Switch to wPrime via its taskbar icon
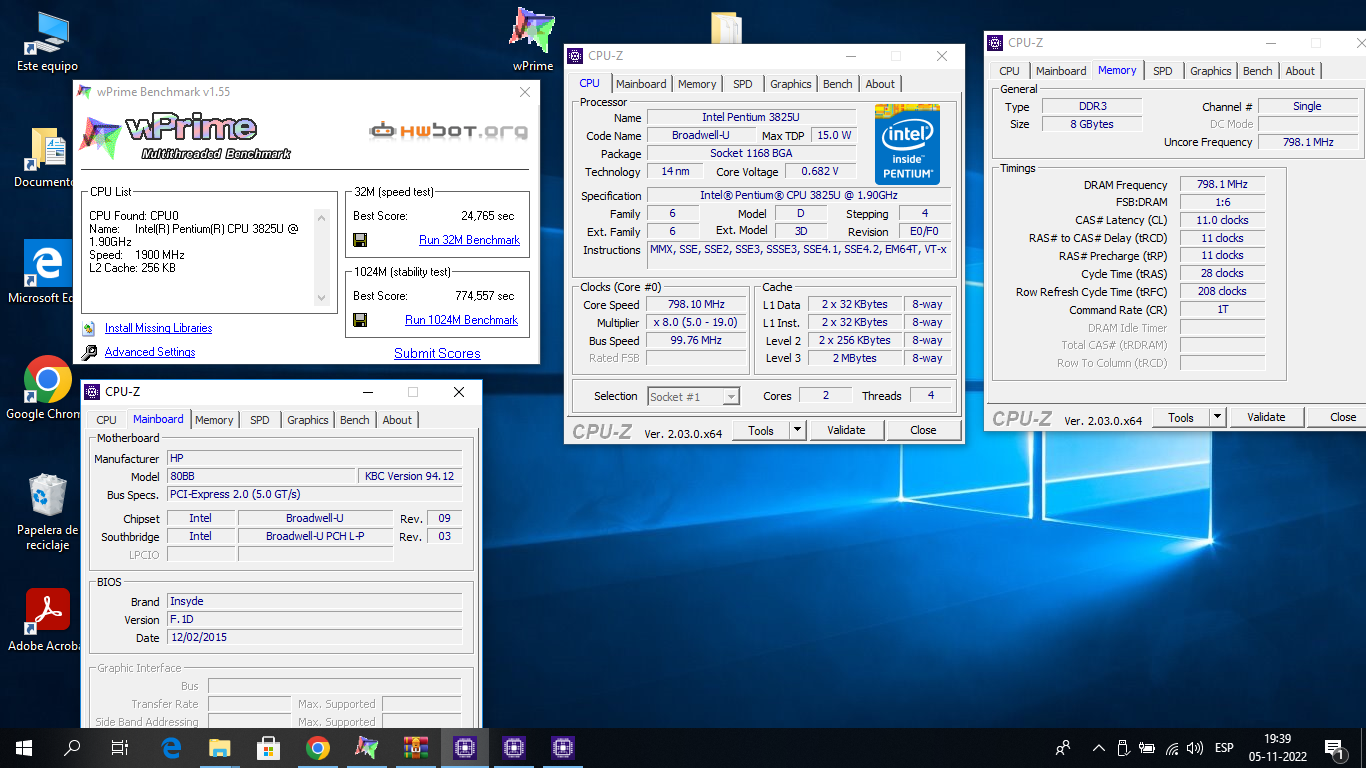The width and height of the screenshot is (1366, 768). click(367, 747)
